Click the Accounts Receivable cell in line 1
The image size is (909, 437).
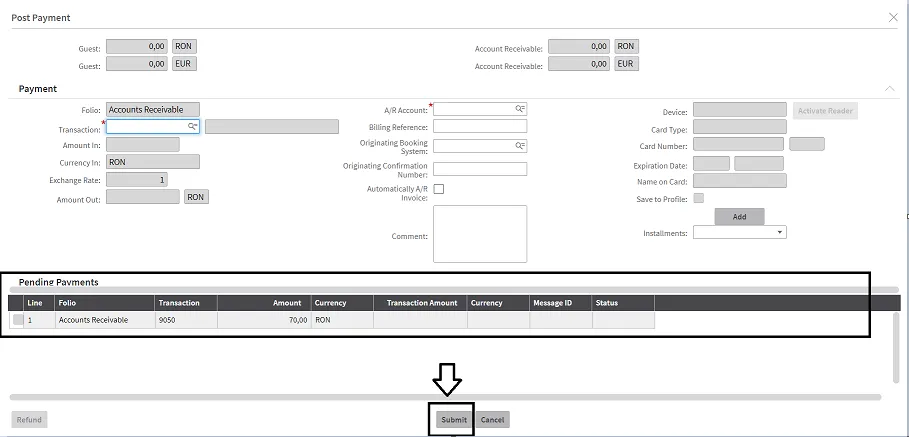tap(105, 320)
